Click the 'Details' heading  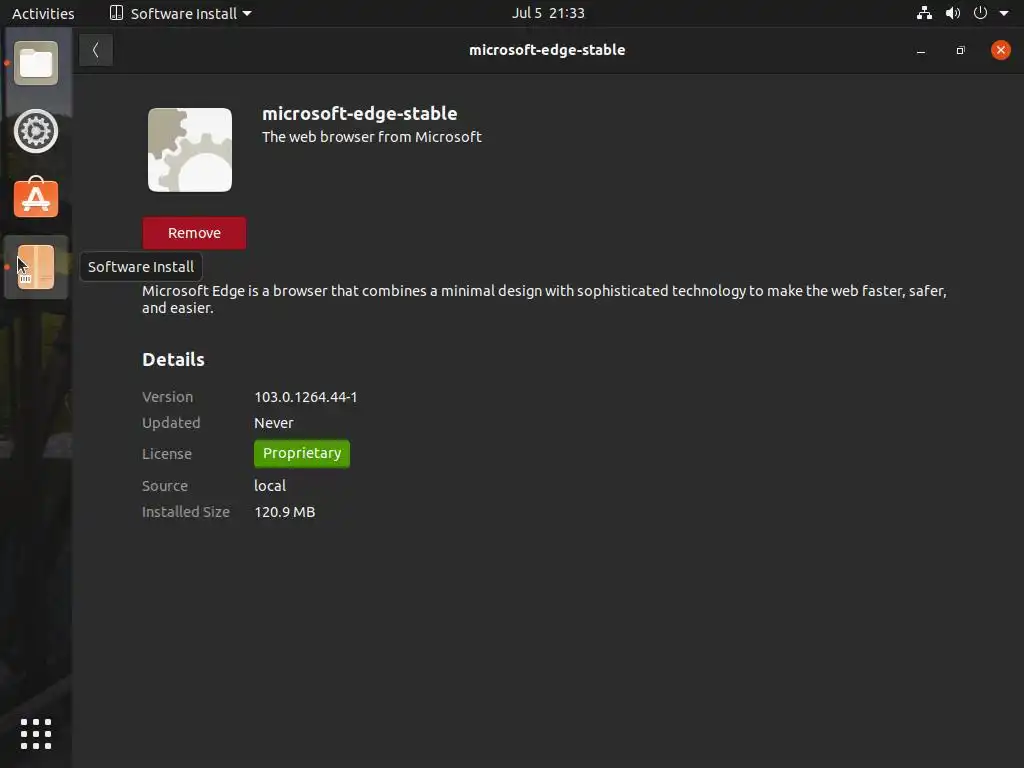click(x=173, y=360)
